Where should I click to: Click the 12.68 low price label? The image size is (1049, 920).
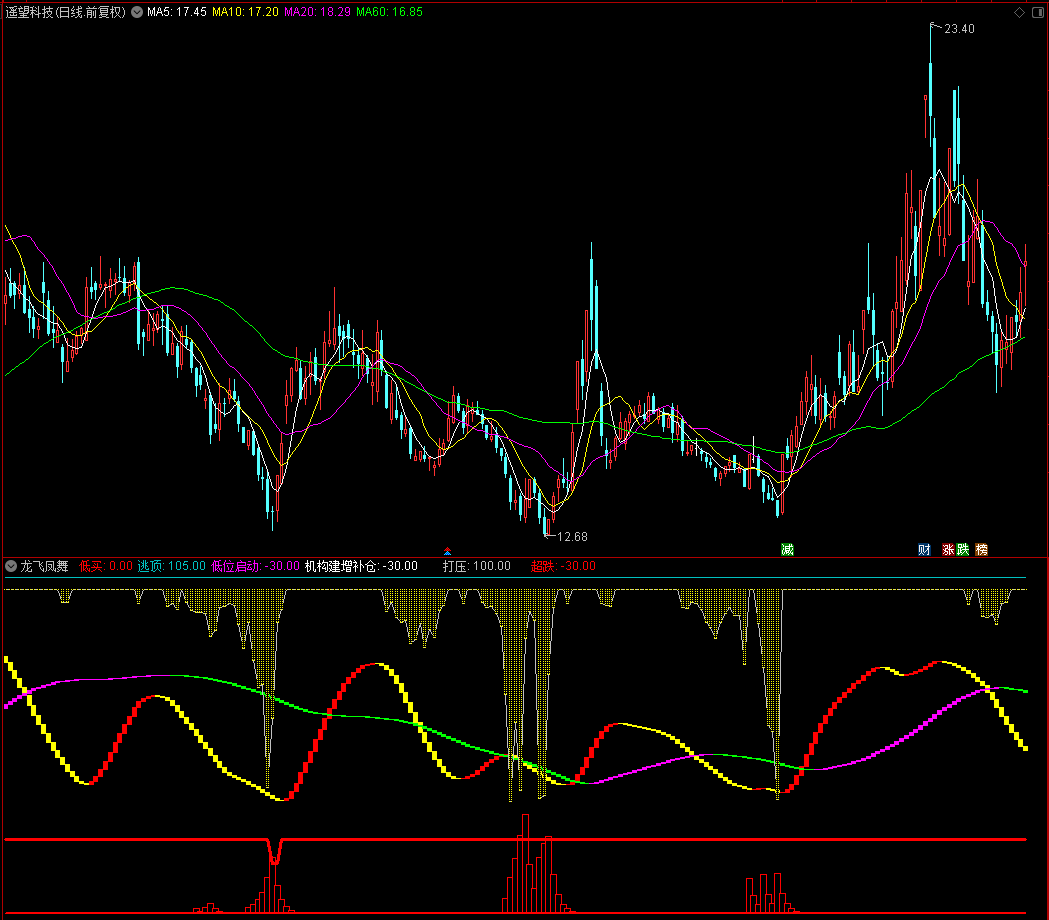pyautogui.click(x=573, y=537)
